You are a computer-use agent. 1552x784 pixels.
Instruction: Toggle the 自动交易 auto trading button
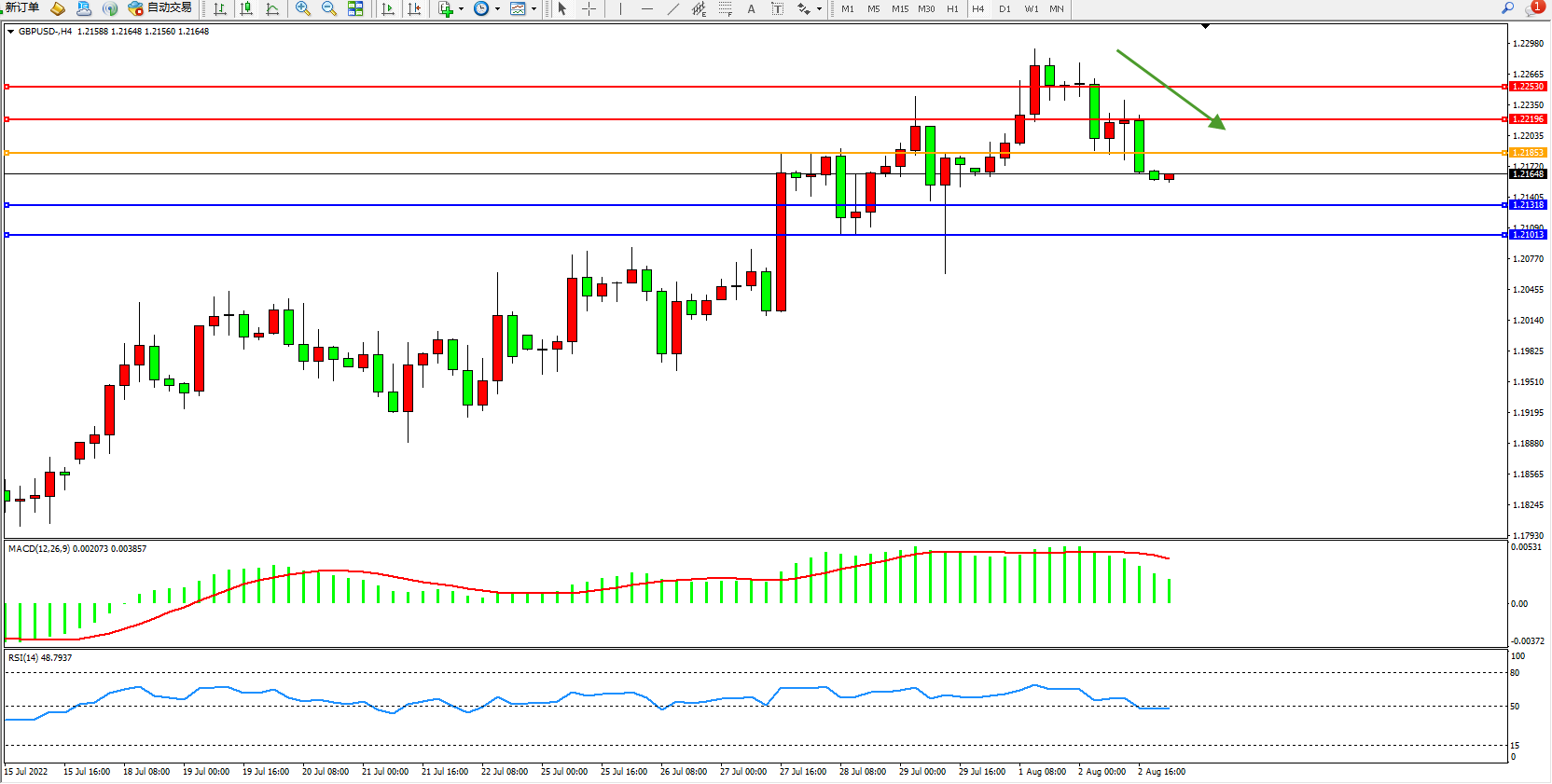[160, 7]
